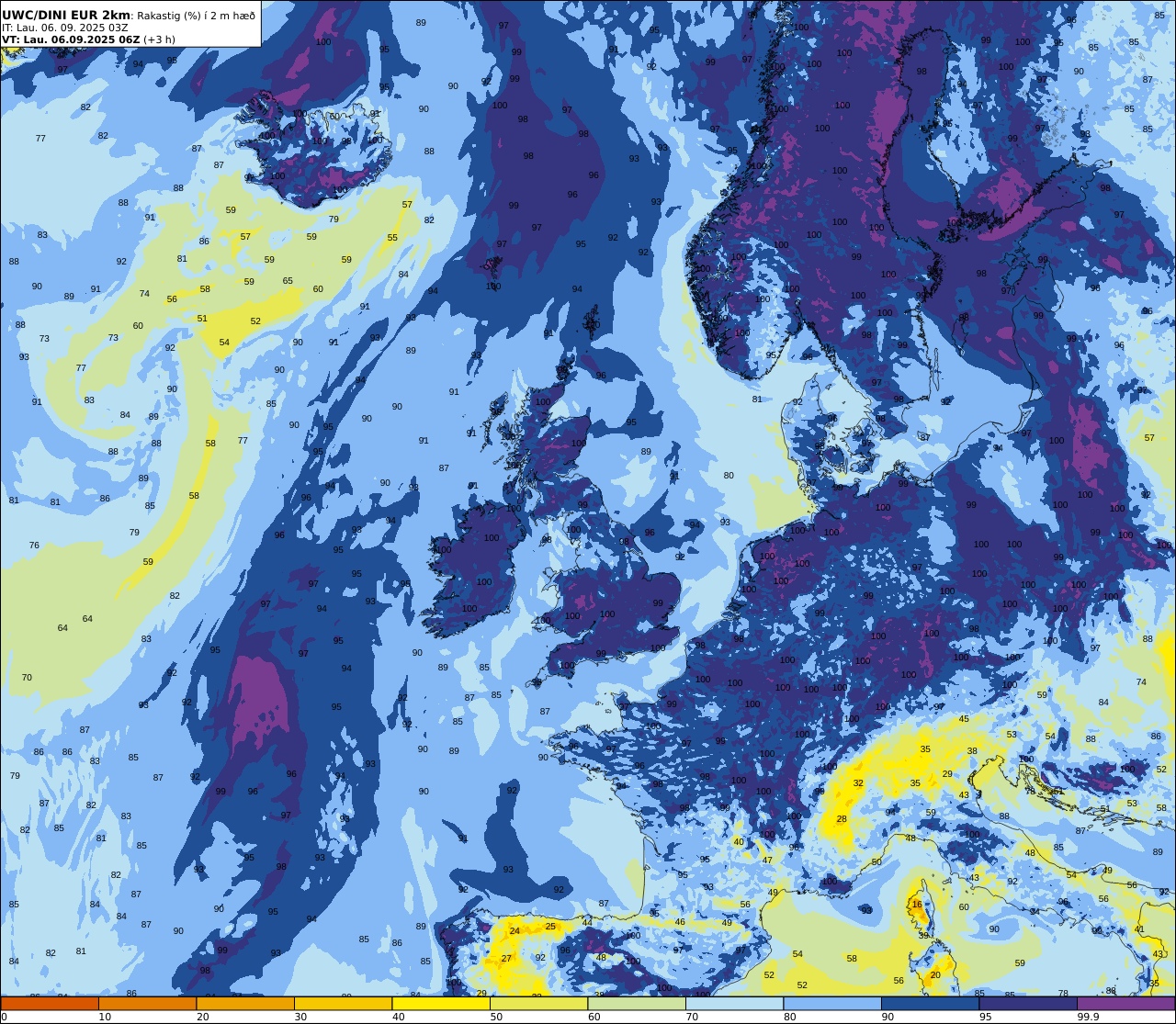Pick the legend swatch between 80 and 90

[832, 1004]
